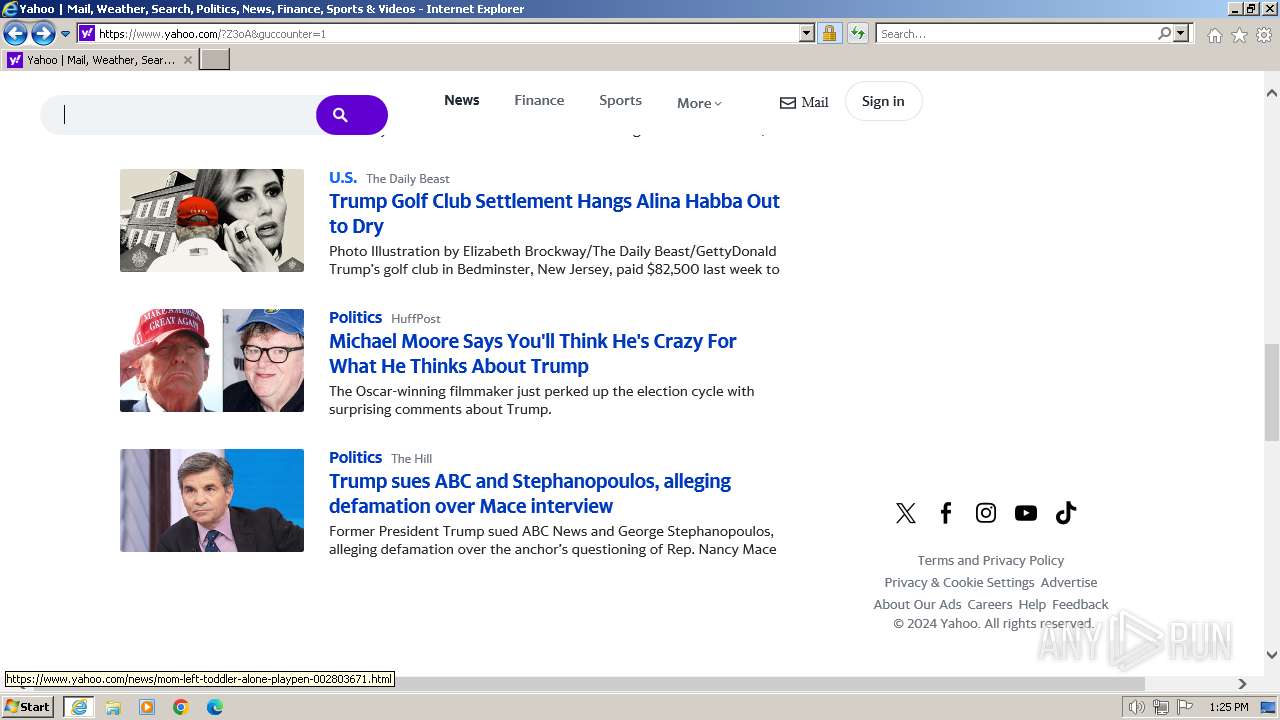Click the volume speaker tray icon
This screenshot has width=1280, height=720.
[x=1136, y=707]
